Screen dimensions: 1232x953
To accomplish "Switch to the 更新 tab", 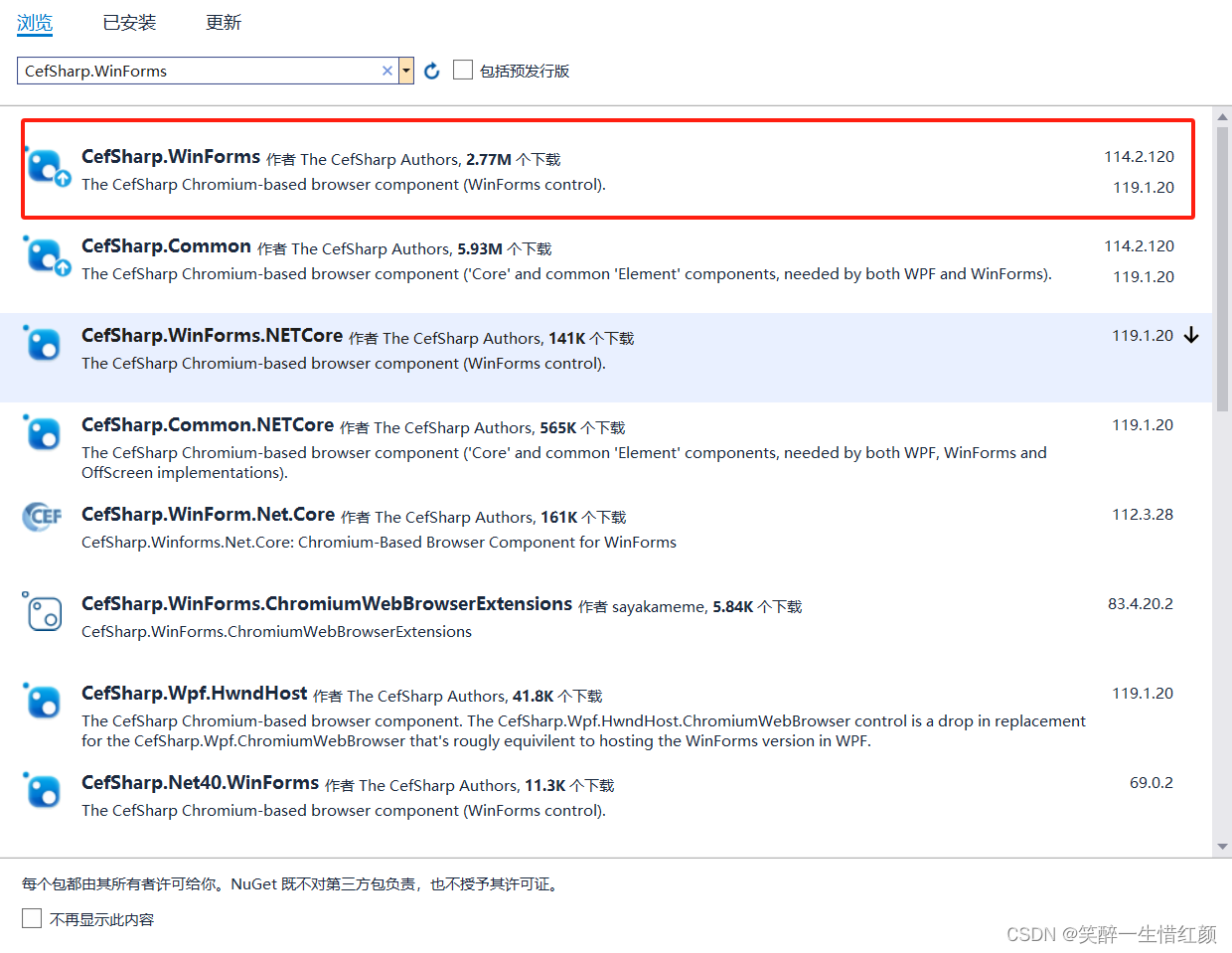I will pyautogui.click(x=223, y=22).
